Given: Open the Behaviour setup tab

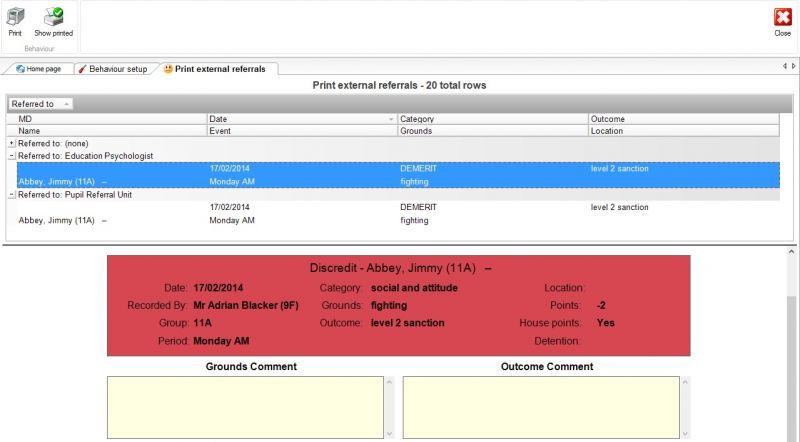Looking at the screenshot, I should [x=113, y=69].
